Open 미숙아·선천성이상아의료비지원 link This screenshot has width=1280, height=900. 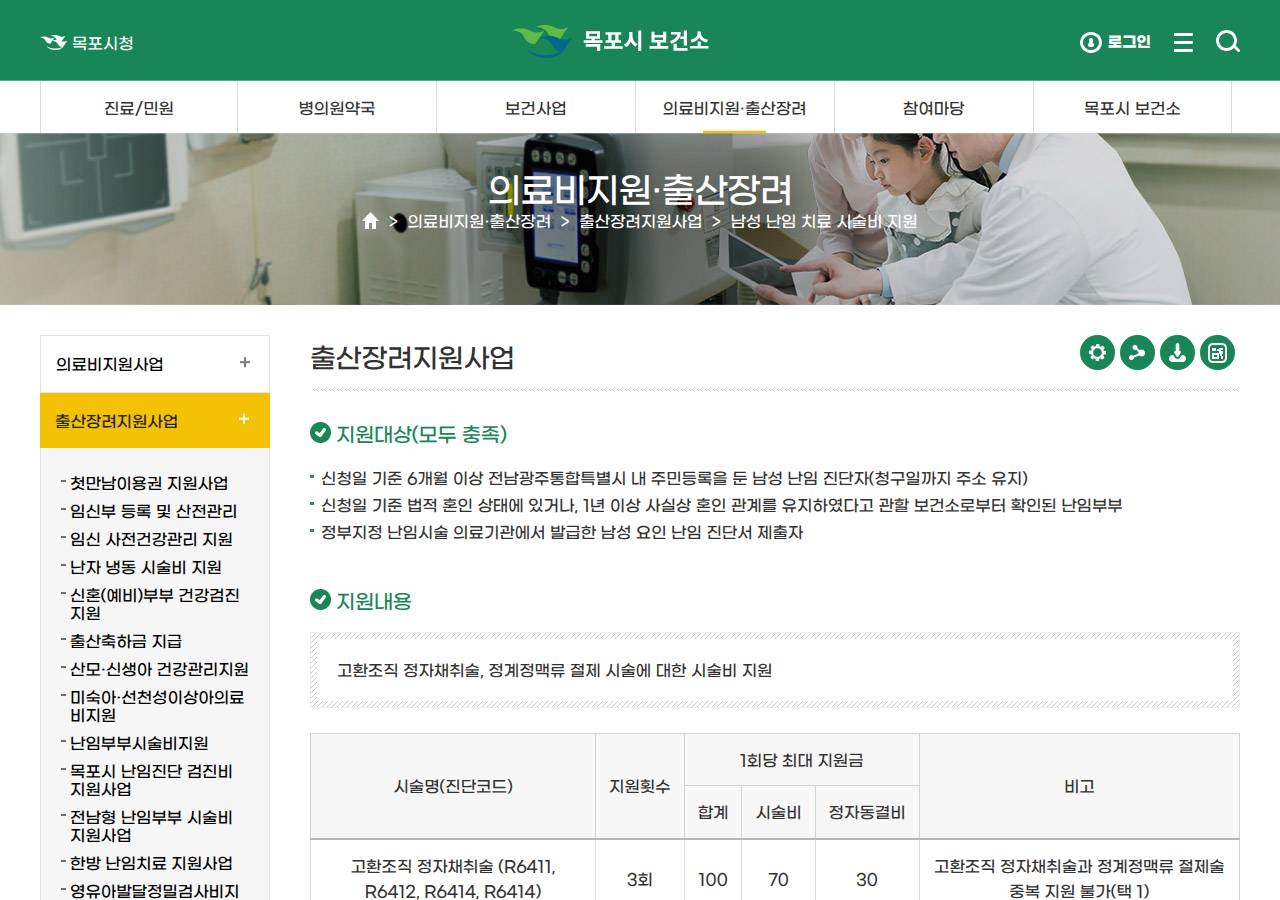point(157,706)
